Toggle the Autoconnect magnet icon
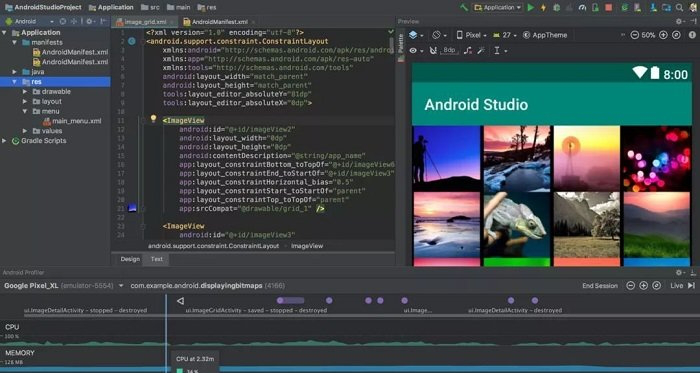The image size is (700, 387). pos(433,50)
